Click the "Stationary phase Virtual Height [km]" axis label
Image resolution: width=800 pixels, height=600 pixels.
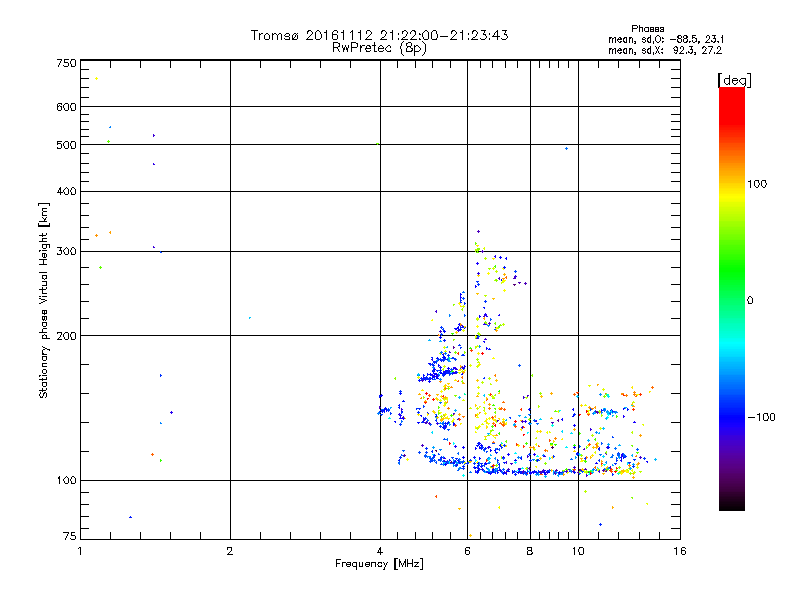(x=44, y=301)
